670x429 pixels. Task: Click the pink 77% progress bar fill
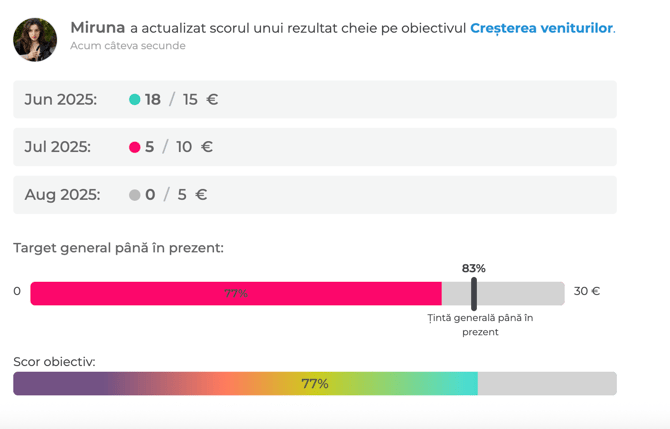236,294
